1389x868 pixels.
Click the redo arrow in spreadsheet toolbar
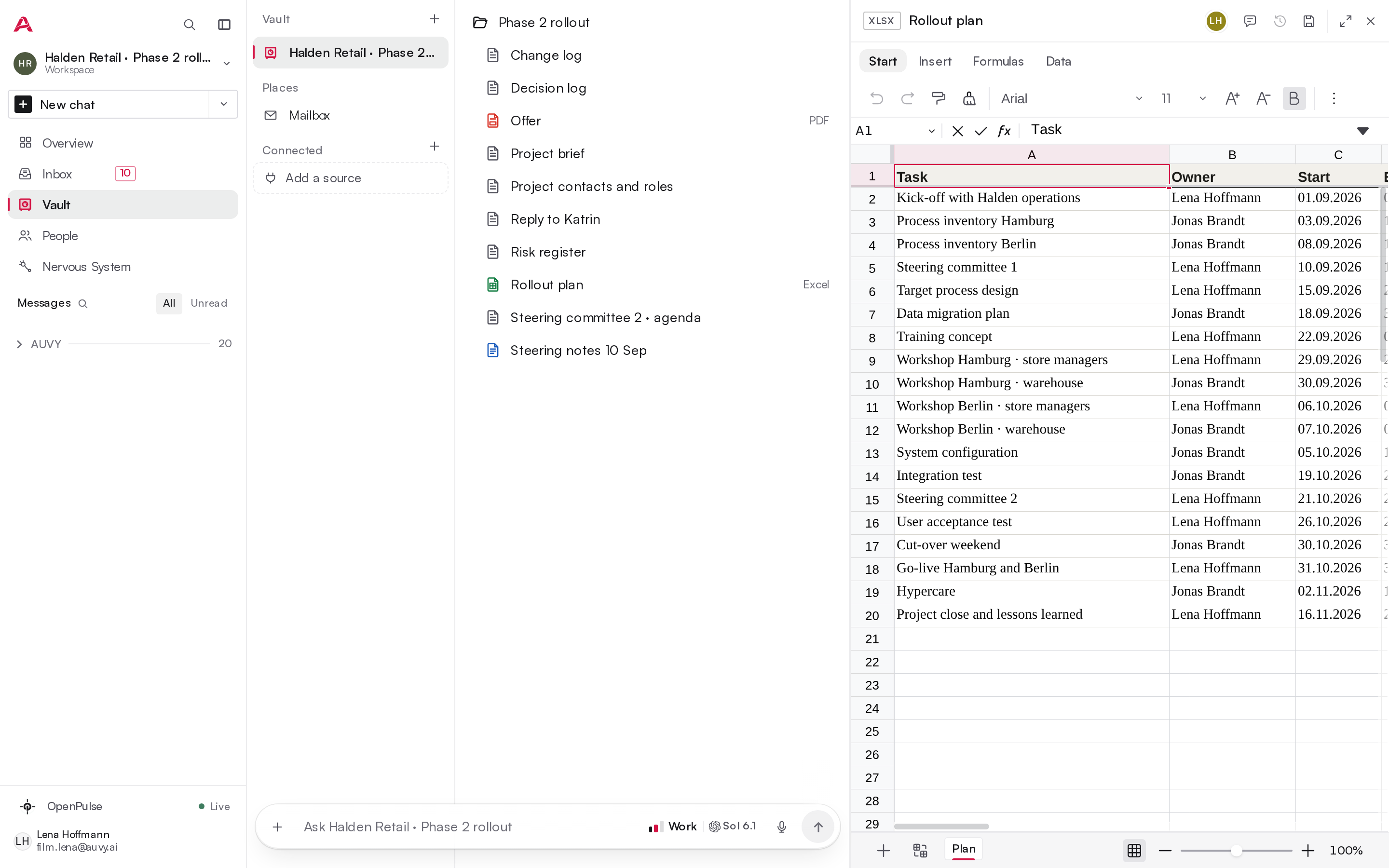(908, 98)
